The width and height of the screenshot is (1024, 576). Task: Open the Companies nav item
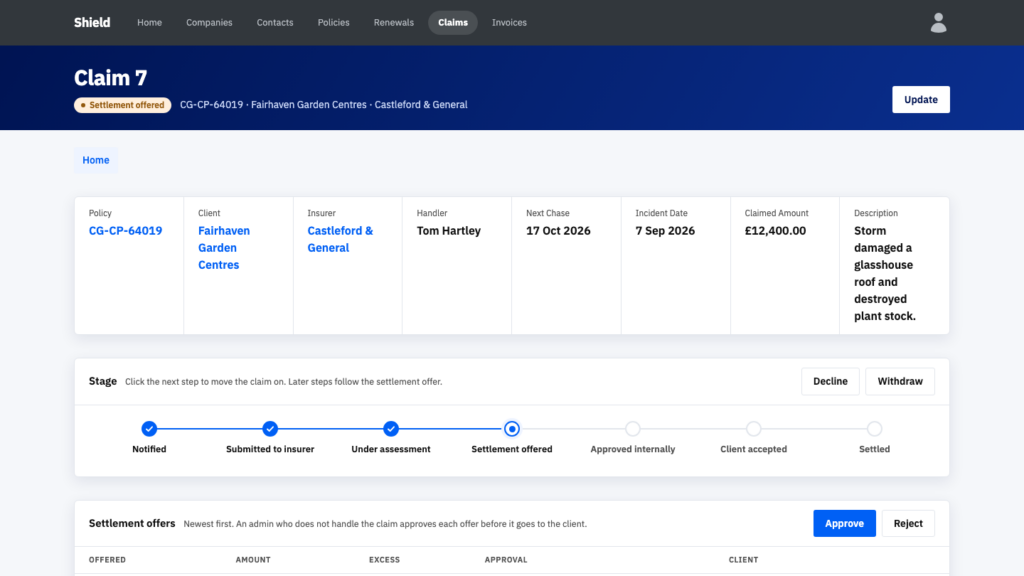[x=209, y=22]
